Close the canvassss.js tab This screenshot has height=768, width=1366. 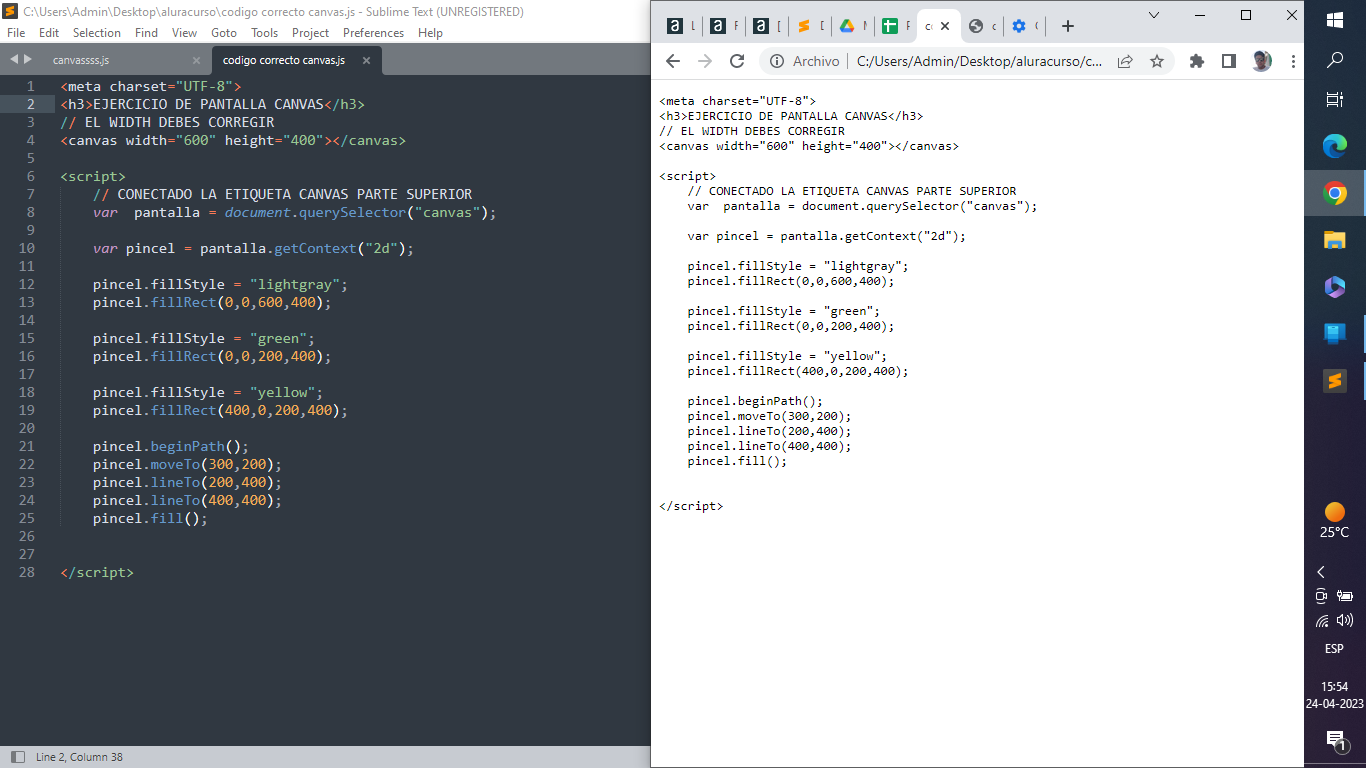(x=196, y=60)
